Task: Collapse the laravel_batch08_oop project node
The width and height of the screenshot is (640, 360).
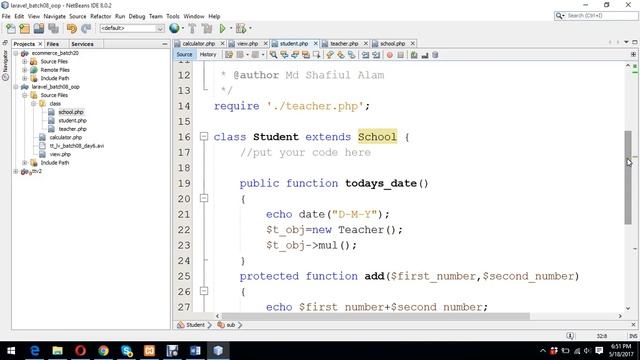Action: tap(16, 87)
